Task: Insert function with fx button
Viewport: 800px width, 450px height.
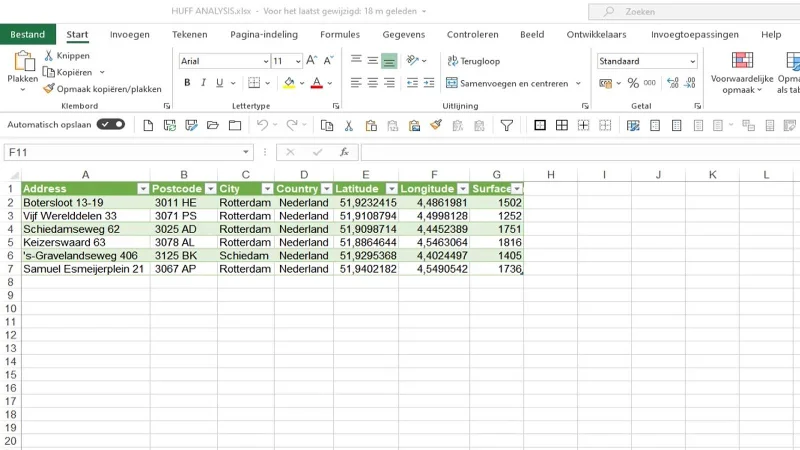Action: click(344, 152)
